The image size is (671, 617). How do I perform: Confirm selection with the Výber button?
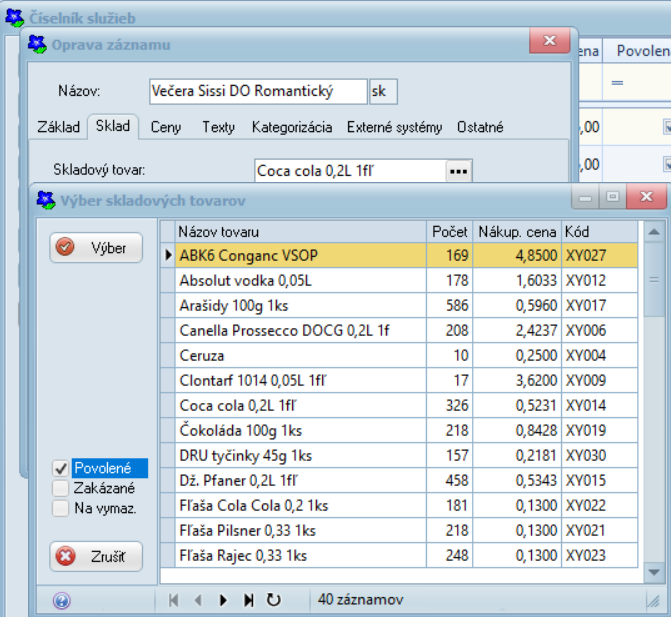96,247
